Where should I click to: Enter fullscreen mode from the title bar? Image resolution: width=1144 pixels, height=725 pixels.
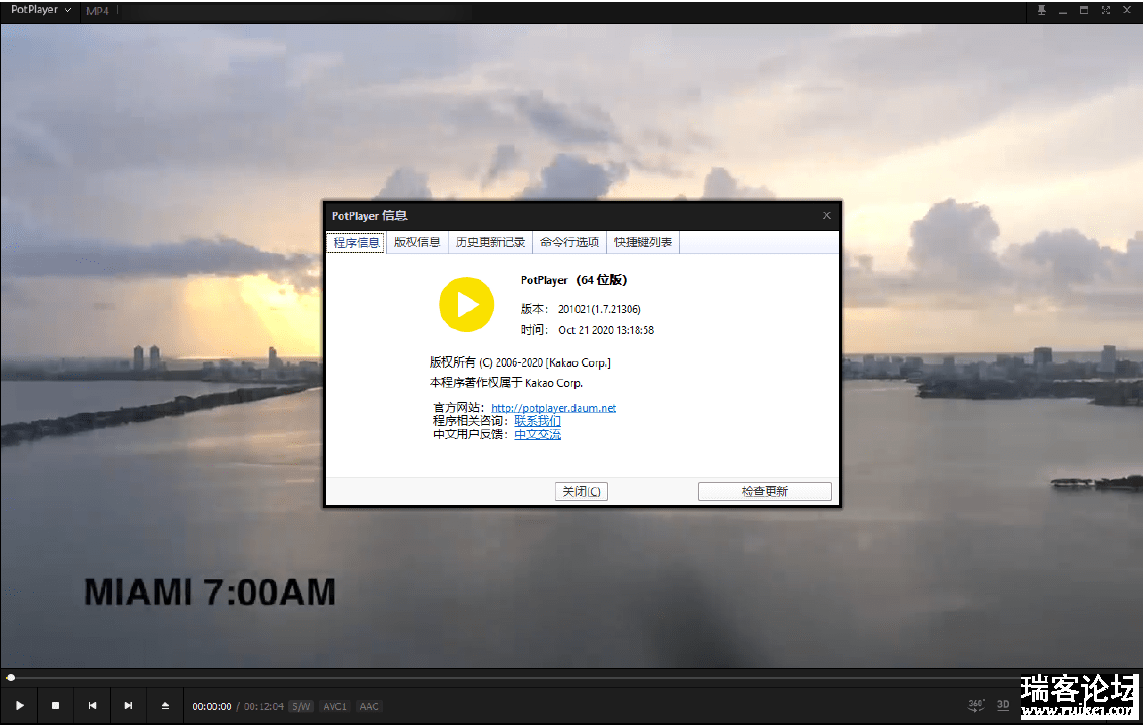1106,10
